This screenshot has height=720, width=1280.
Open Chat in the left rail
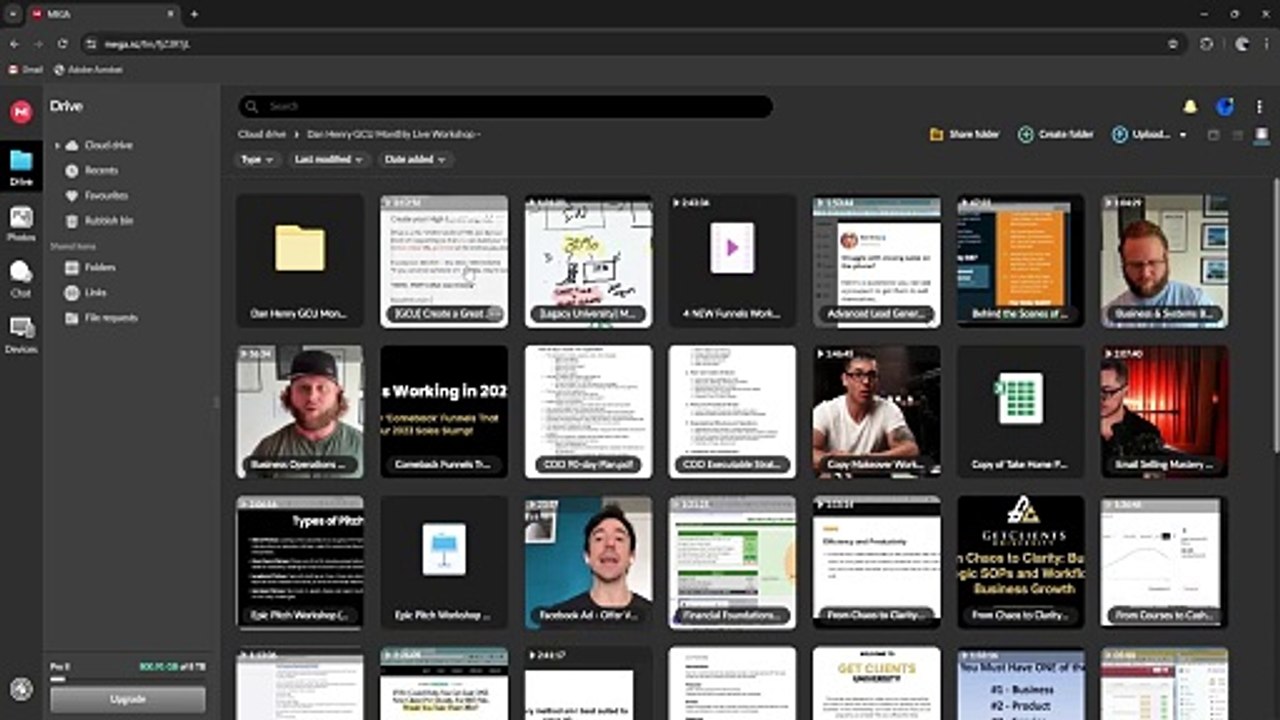[x=21, y=279]
